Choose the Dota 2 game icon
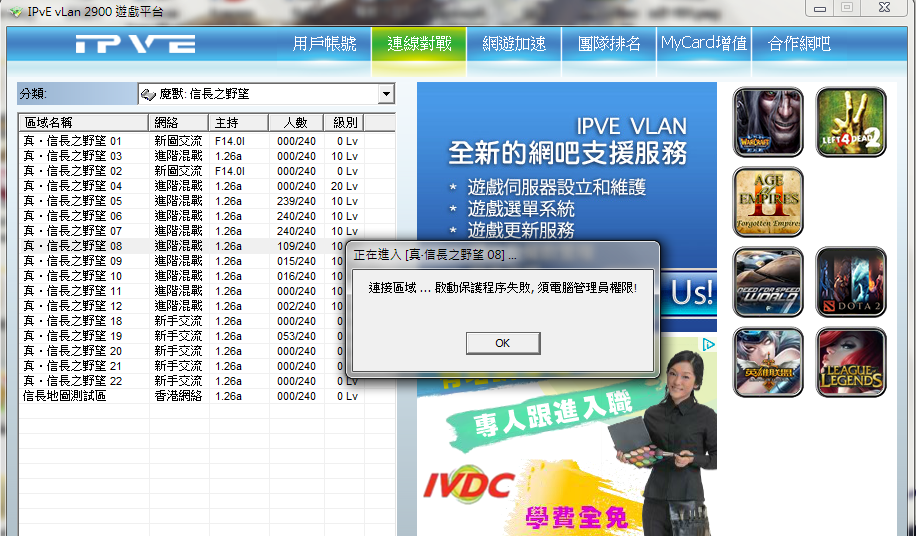The image size is (916, 536). 851,282
